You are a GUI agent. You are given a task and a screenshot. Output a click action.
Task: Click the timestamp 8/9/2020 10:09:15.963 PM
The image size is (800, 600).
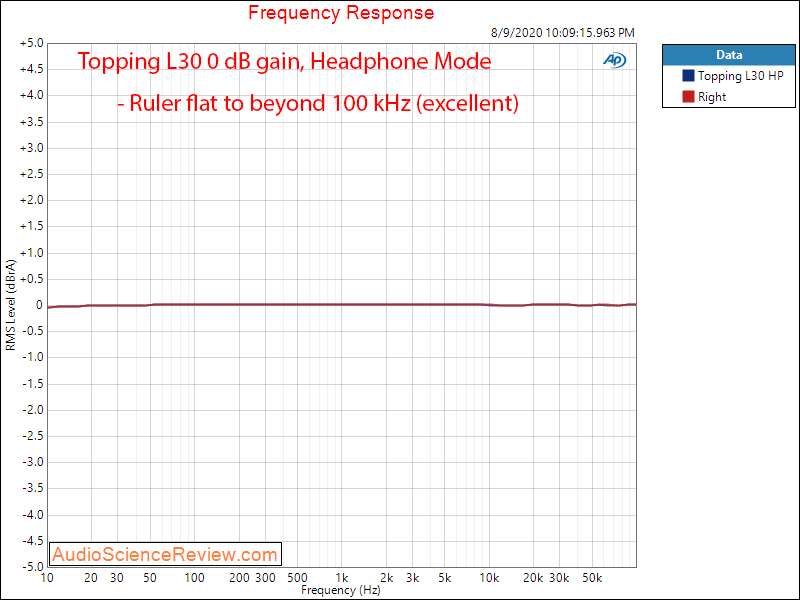[563, 33]
